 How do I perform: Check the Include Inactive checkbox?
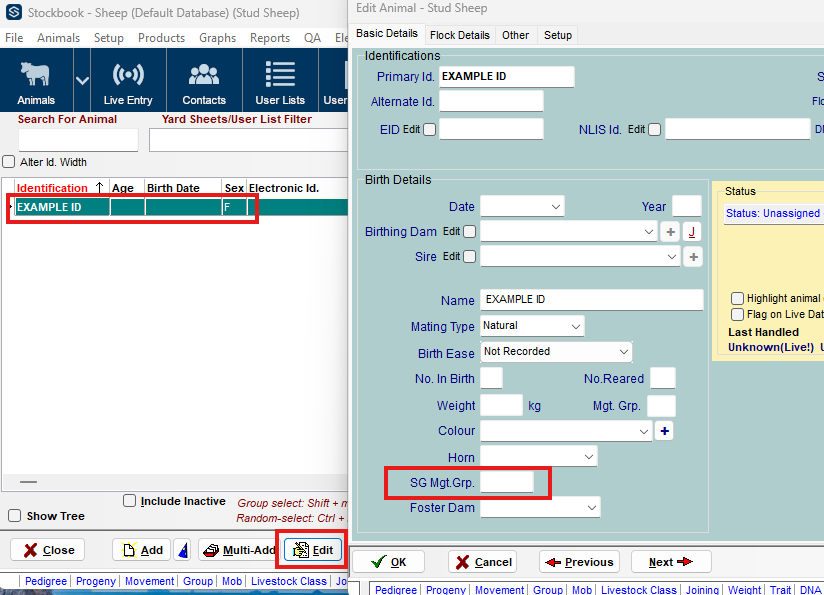tap(129, 501)
